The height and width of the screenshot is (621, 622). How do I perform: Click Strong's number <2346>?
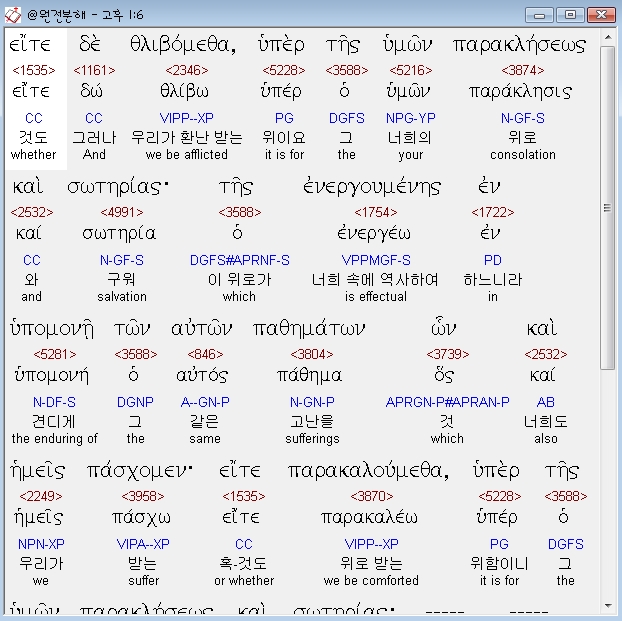(x=187, y=71)
